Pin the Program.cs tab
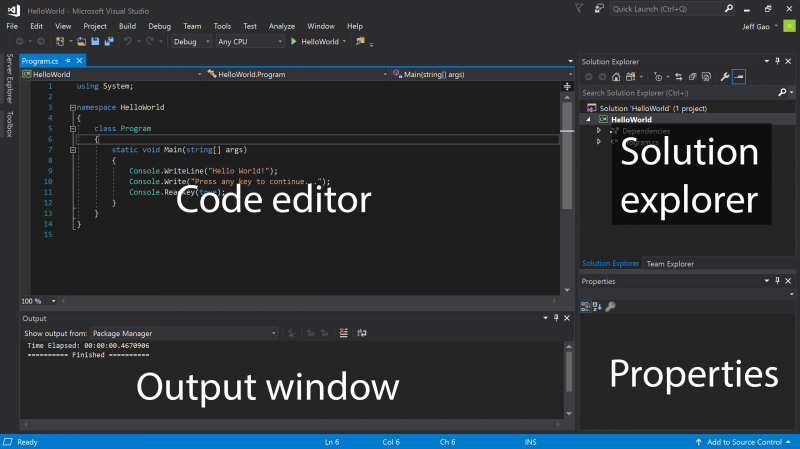The width and height of the screenshot is (800, 449). click(67, 60)
